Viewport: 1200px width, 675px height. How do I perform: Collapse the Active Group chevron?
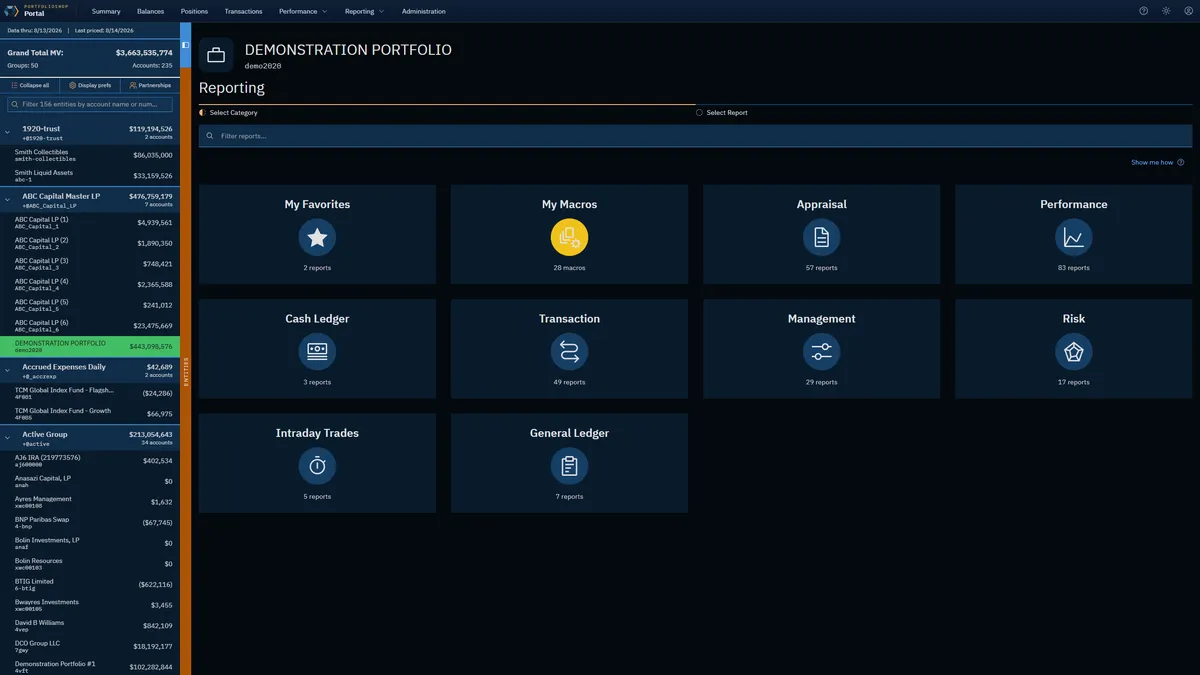coord(8,438)
